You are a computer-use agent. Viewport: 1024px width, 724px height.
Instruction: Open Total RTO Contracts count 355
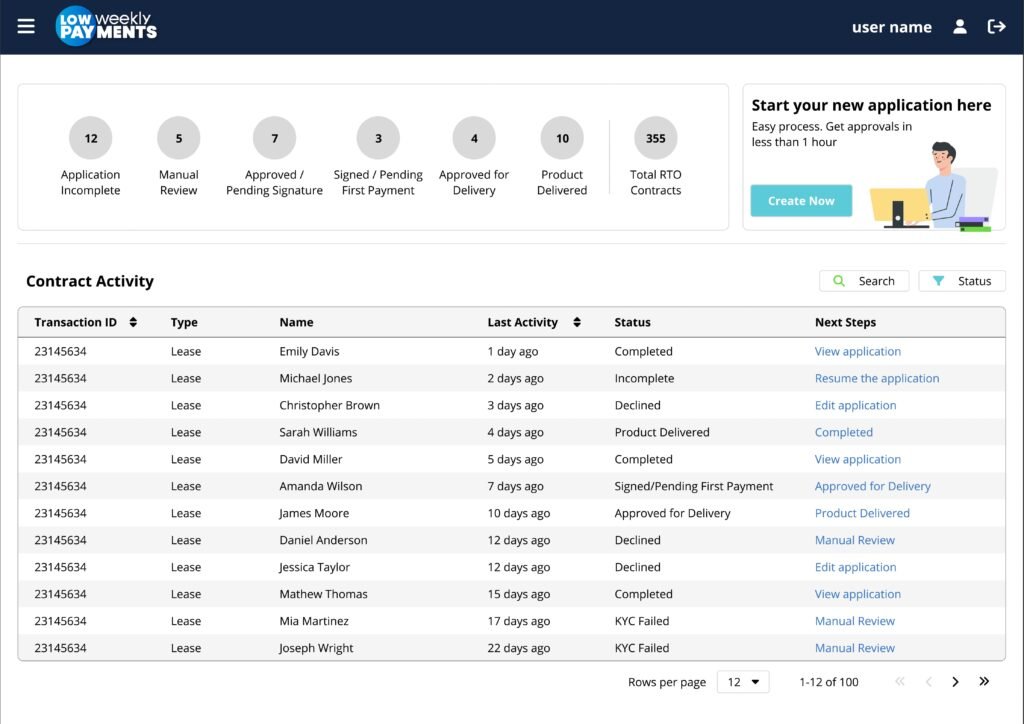tap(656, 139)
